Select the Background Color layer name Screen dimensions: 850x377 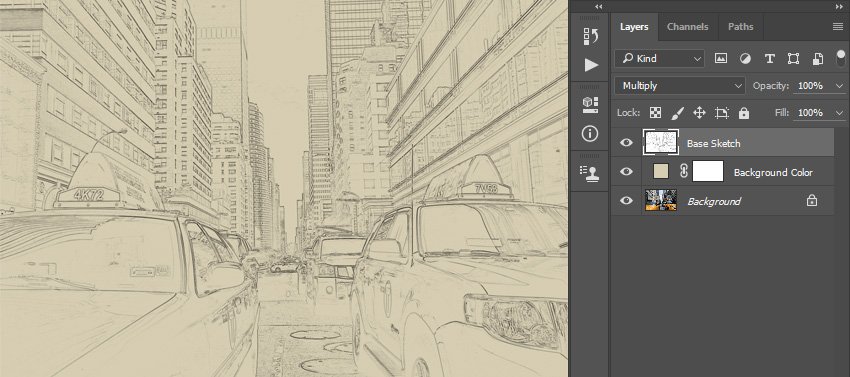773,172
